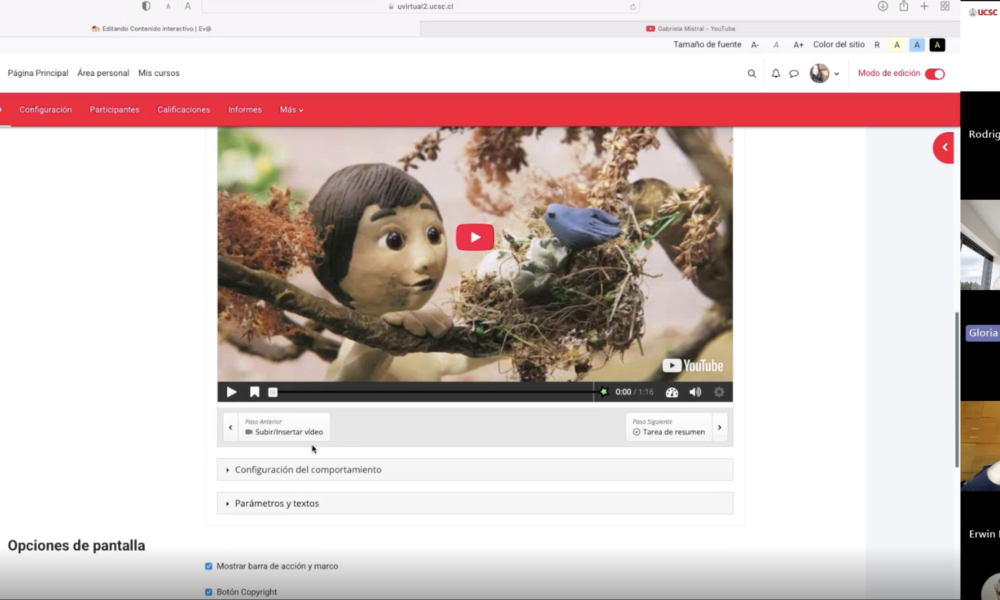The width and height of the screenshot is (1000, 600).
Task: Select the yellow site color swatch
Action: (897, 45)
